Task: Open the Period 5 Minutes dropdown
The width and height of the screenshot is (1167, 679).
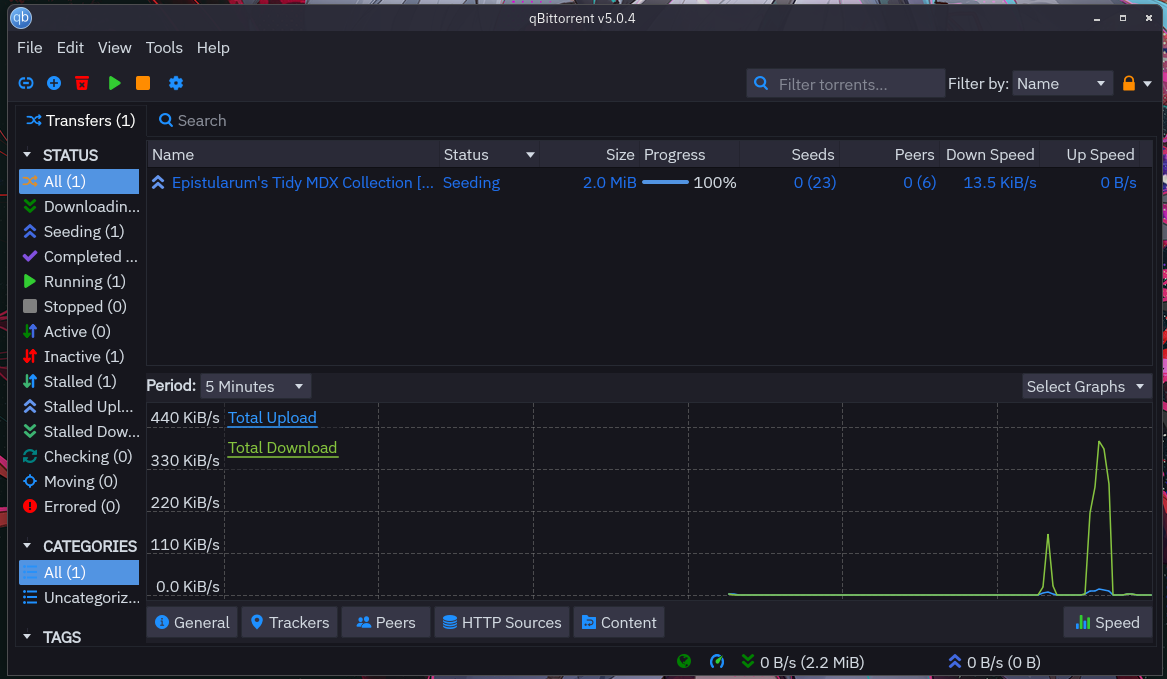Action: (255, 386)
